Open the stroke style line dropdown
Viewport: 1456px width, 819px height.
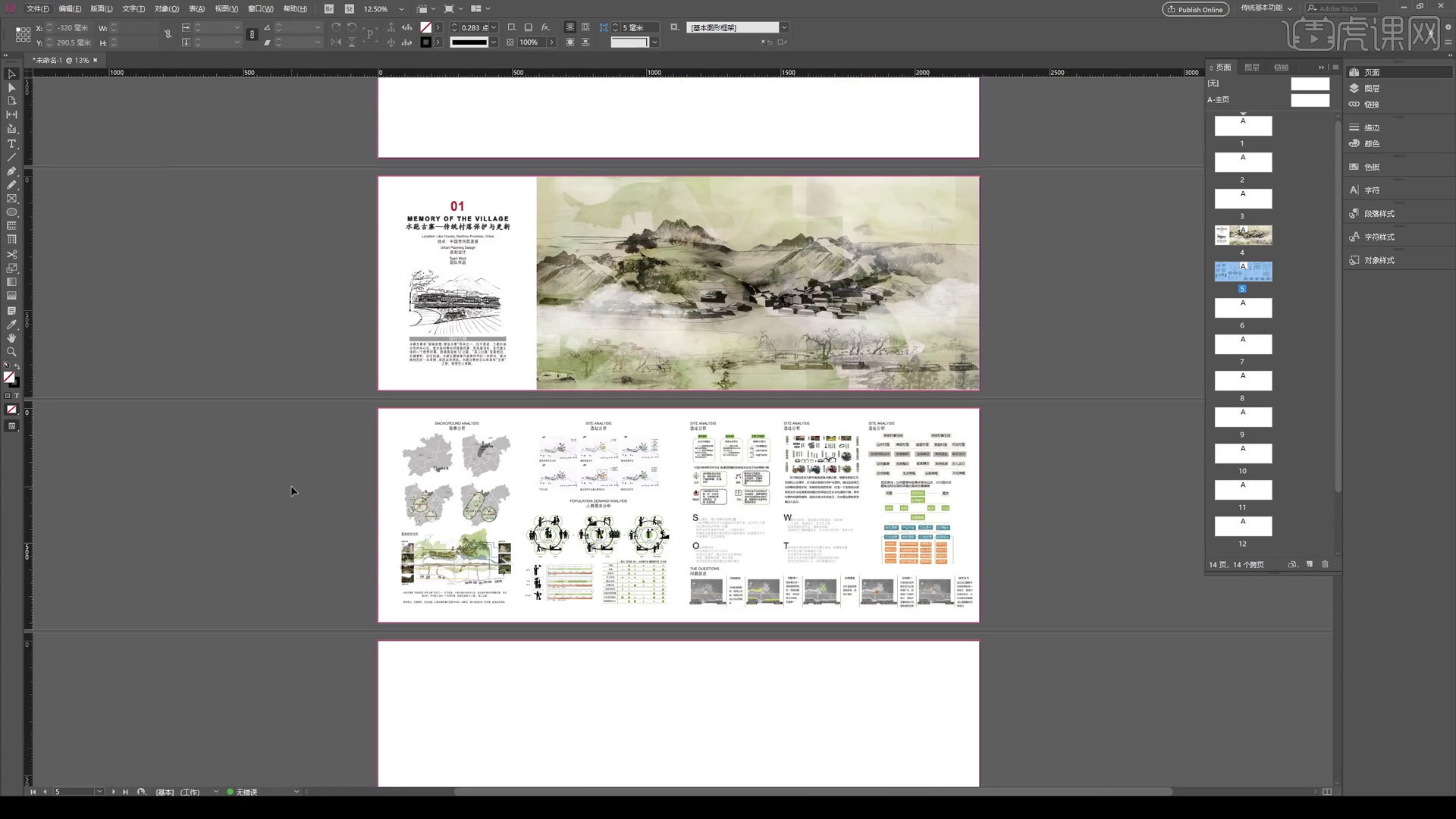494,42
